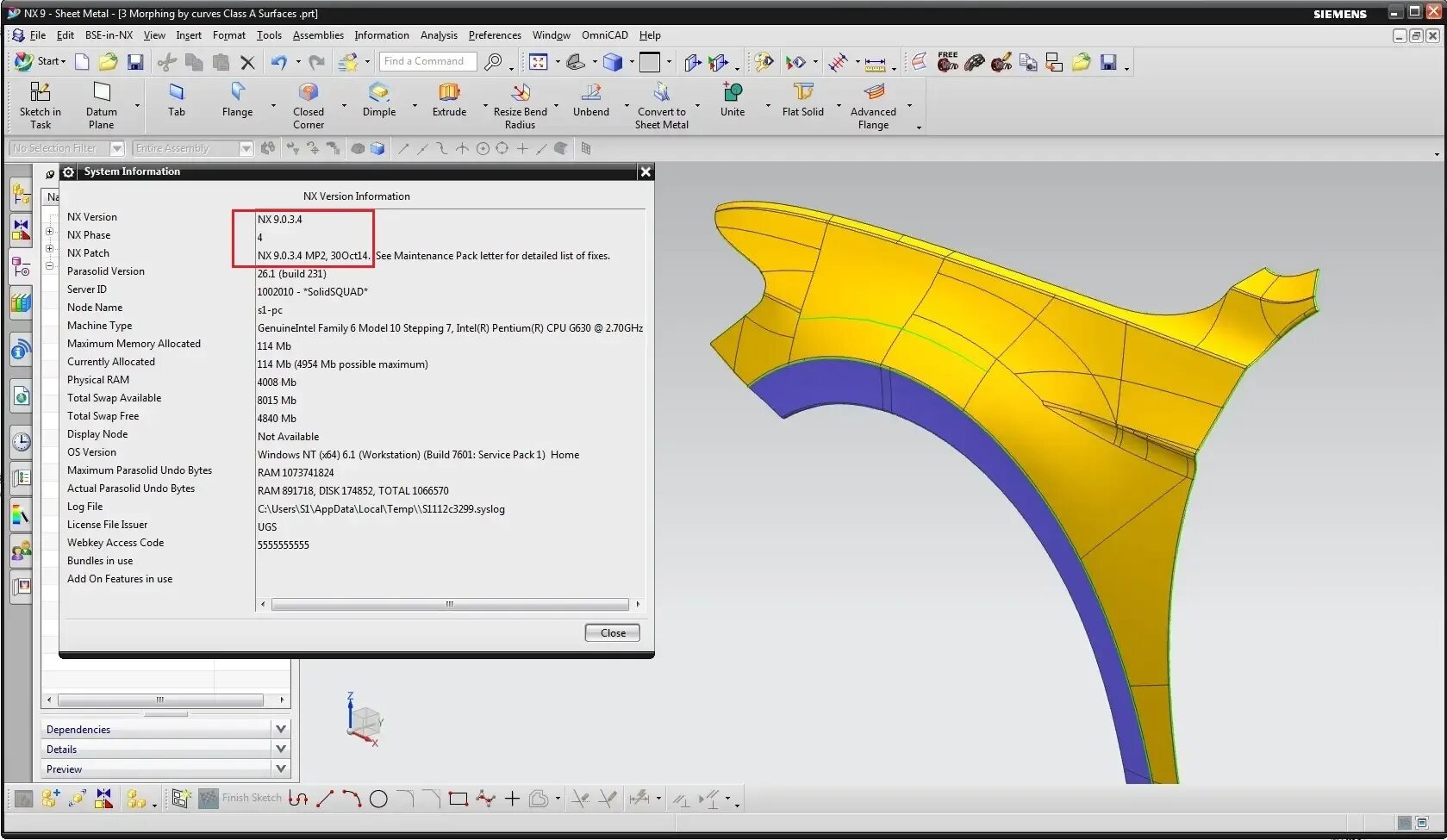Select the Unbend tool
This screenshot has height=840, width=1447.
590,100
